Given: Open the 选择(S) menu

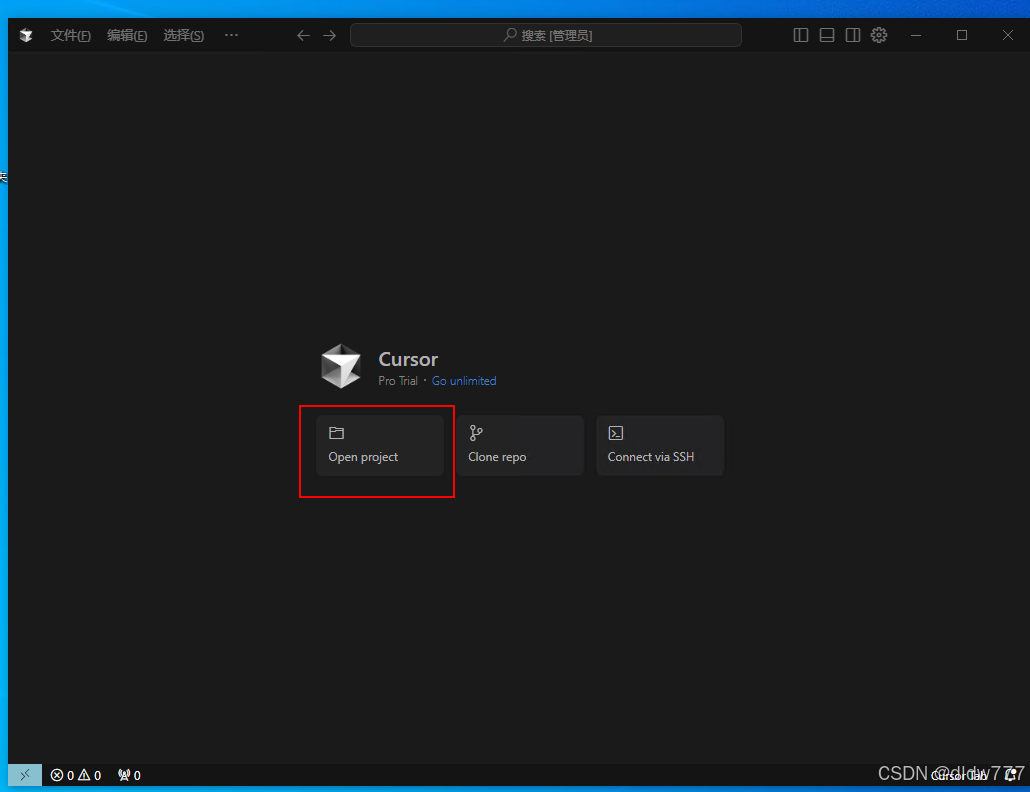Looking at the screenshot, I should click(183, 35).
